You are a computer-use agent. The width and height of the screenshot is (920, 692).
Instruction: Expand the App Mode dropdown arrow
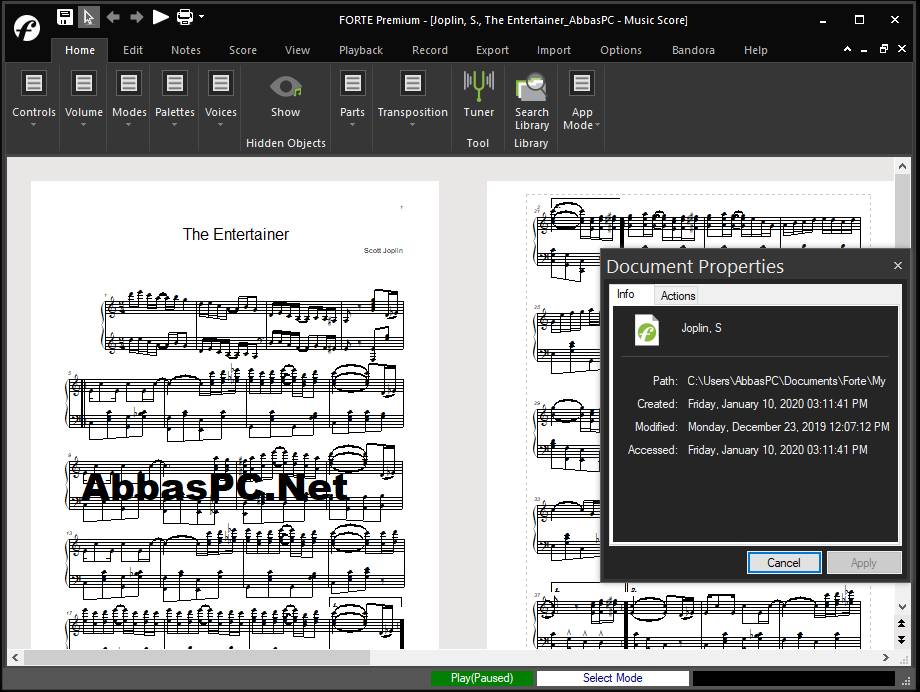(597, 125)
